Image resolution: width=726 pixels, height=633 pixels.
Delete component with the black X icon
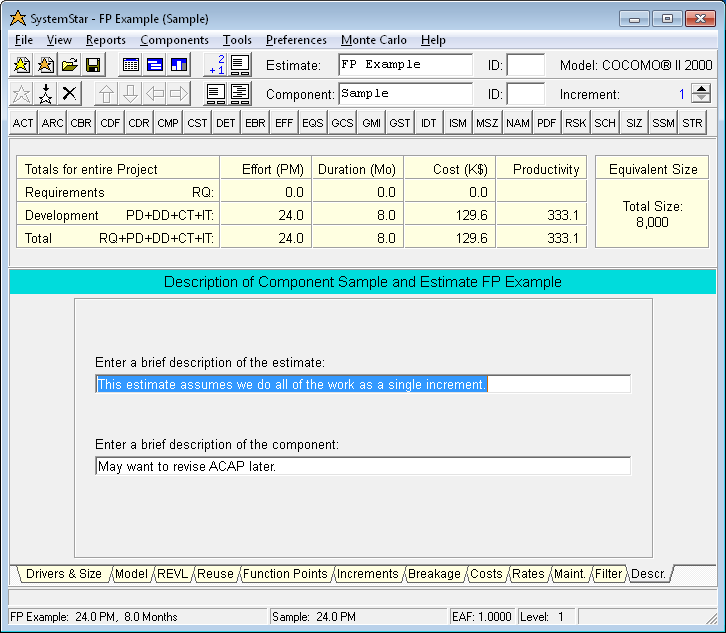point(69,94)
